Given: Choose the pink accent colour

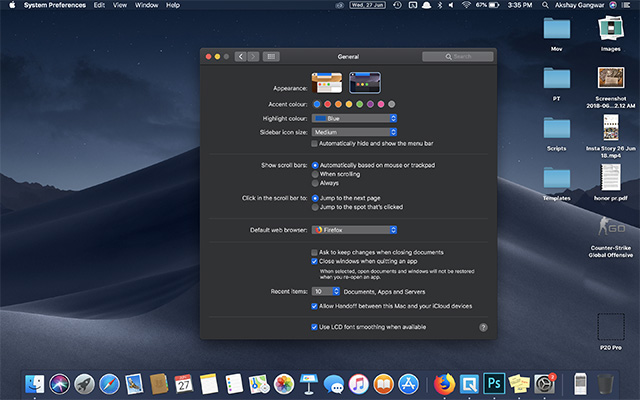Looking at the screenshot, I should (381, 104).
